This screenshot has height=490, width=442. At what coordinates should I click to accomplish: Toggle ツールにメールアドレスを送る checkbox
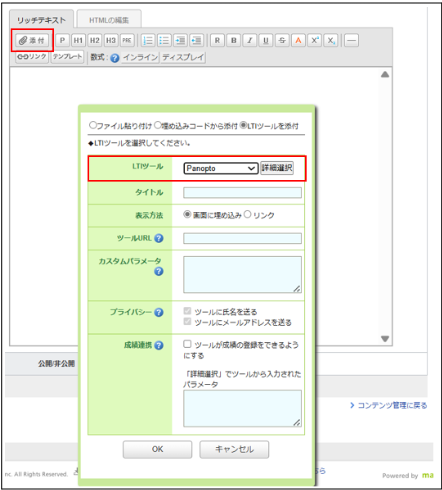(187, 321)
